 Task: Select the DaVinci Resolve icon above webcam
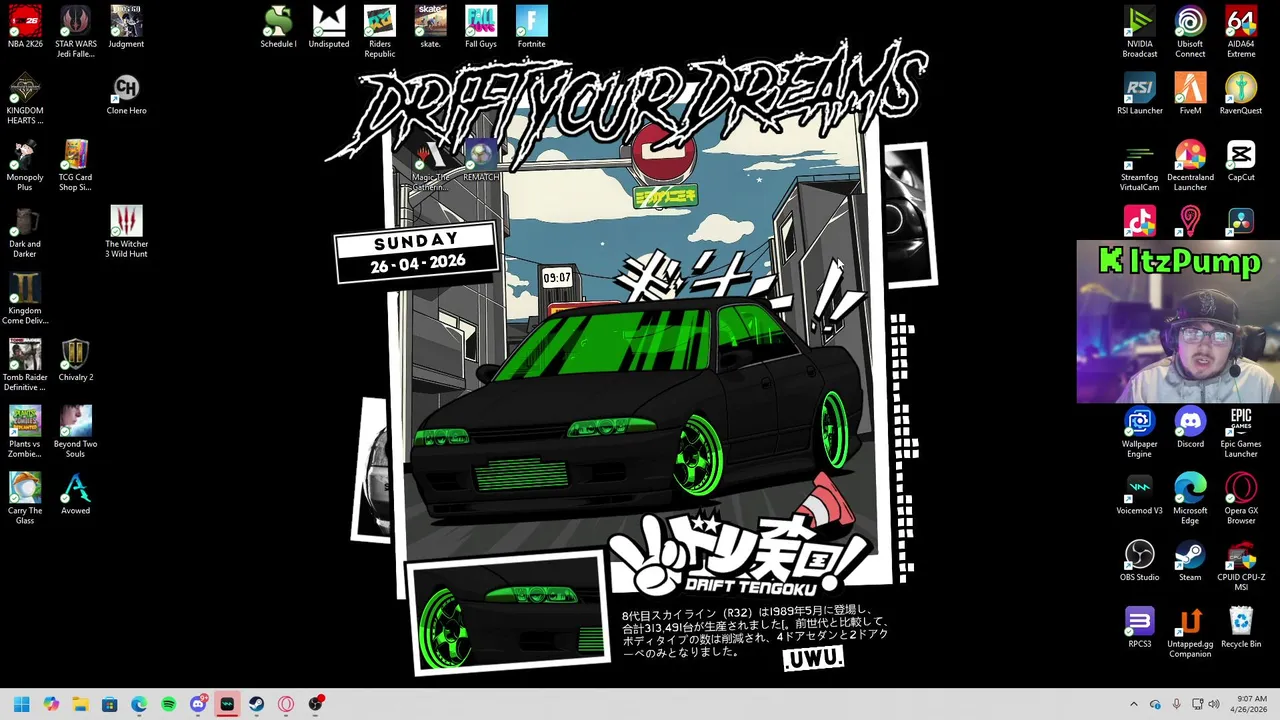[x=1241, y=221]
